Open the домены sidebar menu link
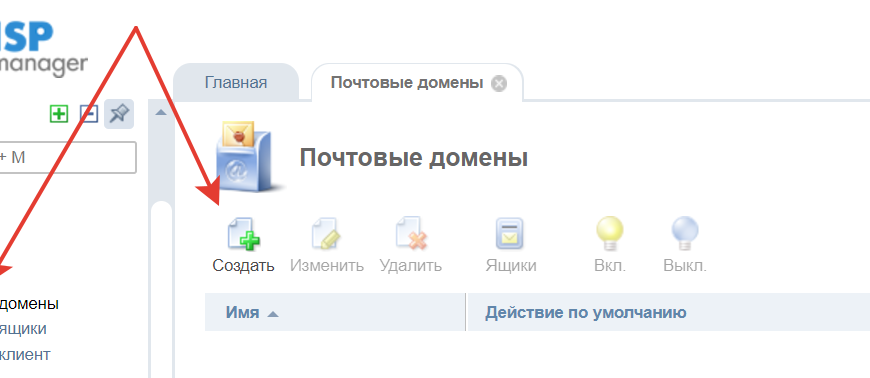 click(x=29, y=304)
